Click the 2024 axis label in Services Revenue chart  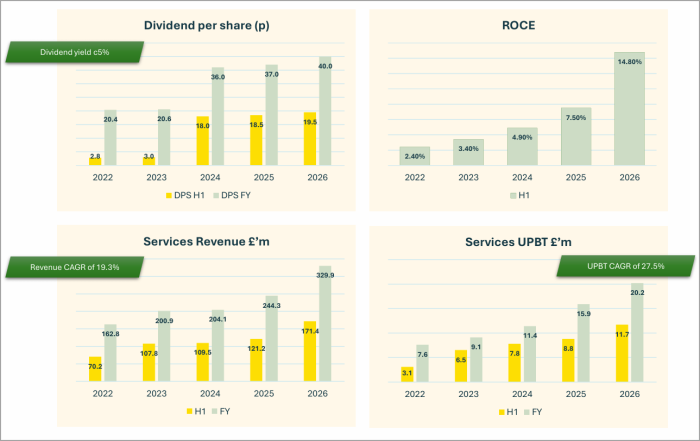pyautogui.click(x=210, y=394)
